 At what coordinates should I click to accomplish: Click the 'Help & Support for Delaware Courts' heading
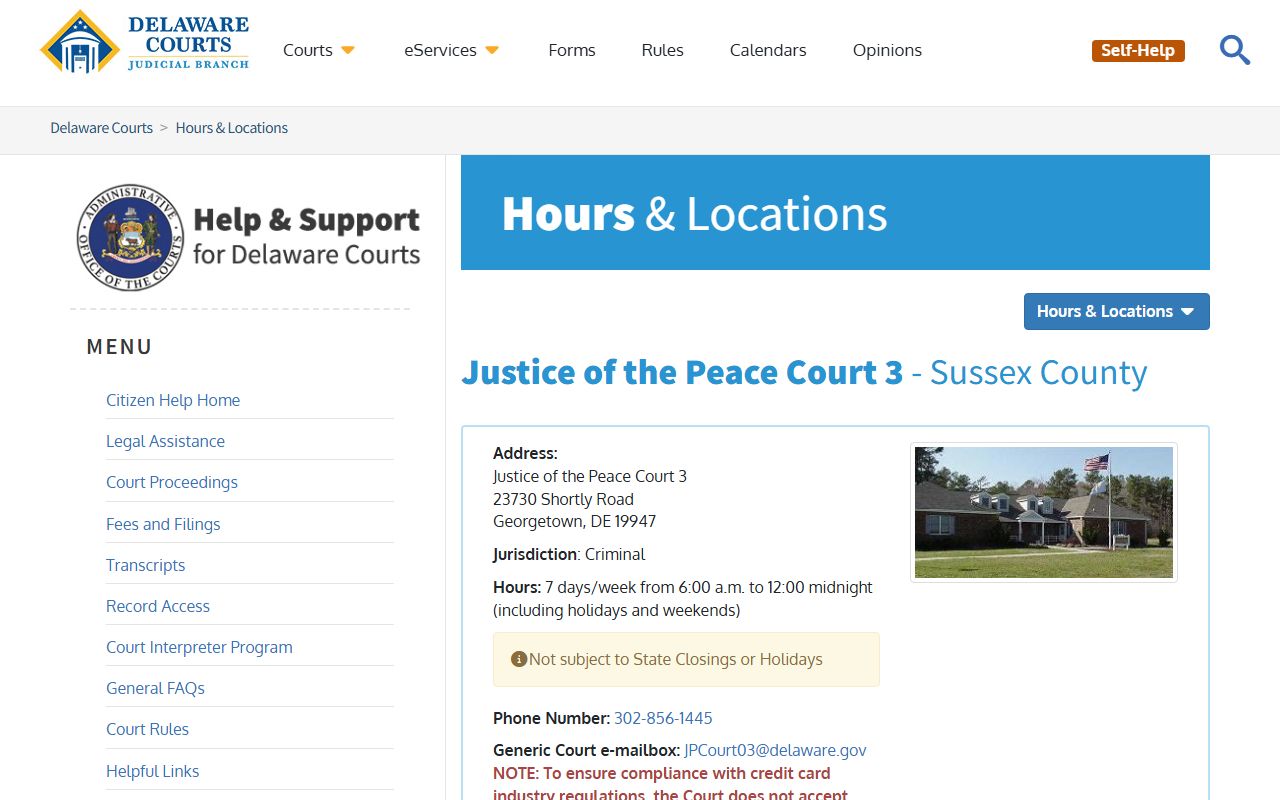pyautogui.click(x=306, y=237)
